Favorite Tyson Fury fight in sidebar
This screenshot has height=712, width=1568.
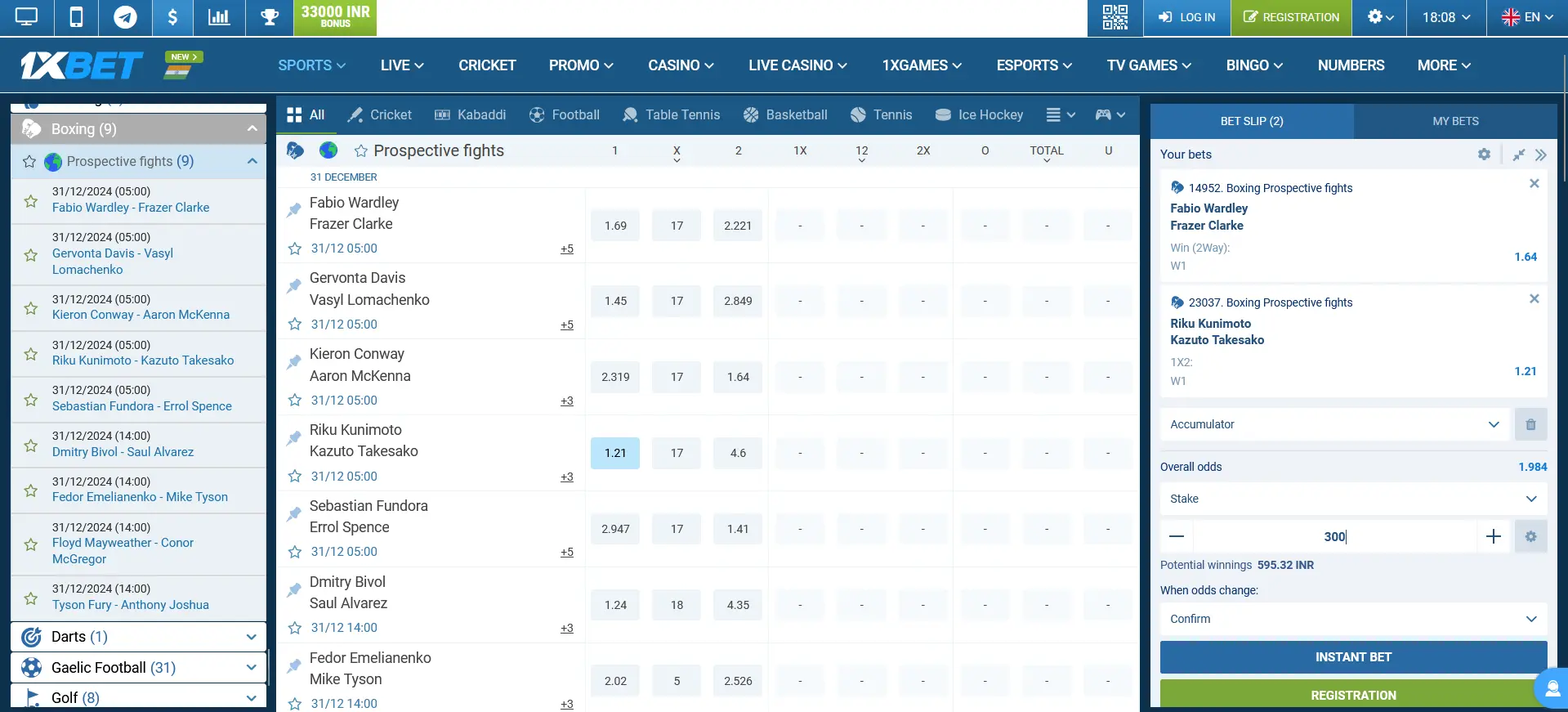coord(31,598)
